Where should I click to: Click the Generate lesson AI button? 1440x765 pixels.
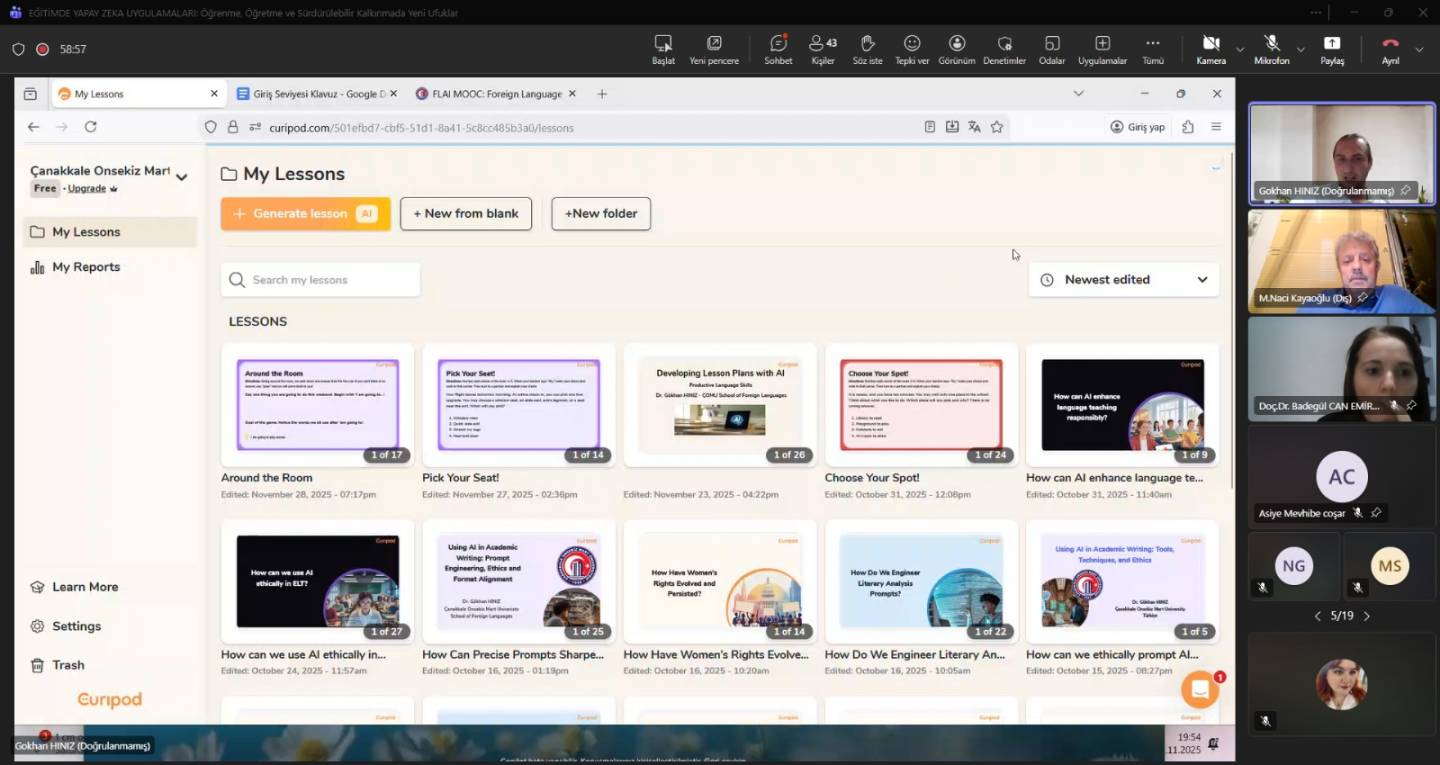click(x=305, y=213)
